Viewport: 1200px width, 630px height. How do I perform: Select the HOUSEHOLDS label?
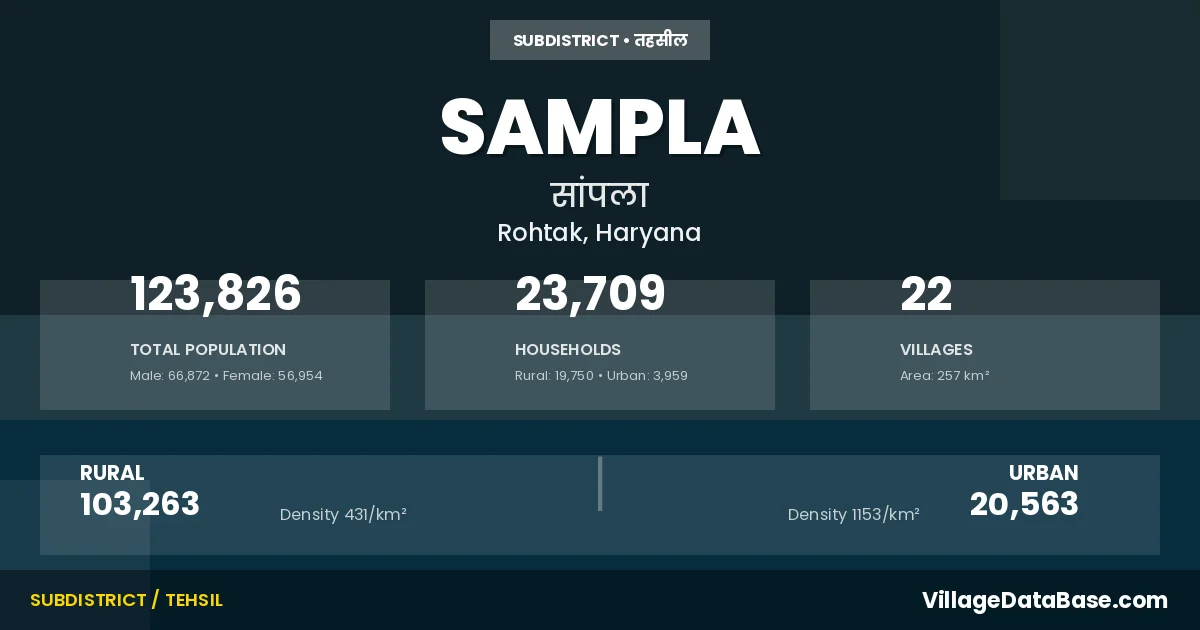[568, 350]
